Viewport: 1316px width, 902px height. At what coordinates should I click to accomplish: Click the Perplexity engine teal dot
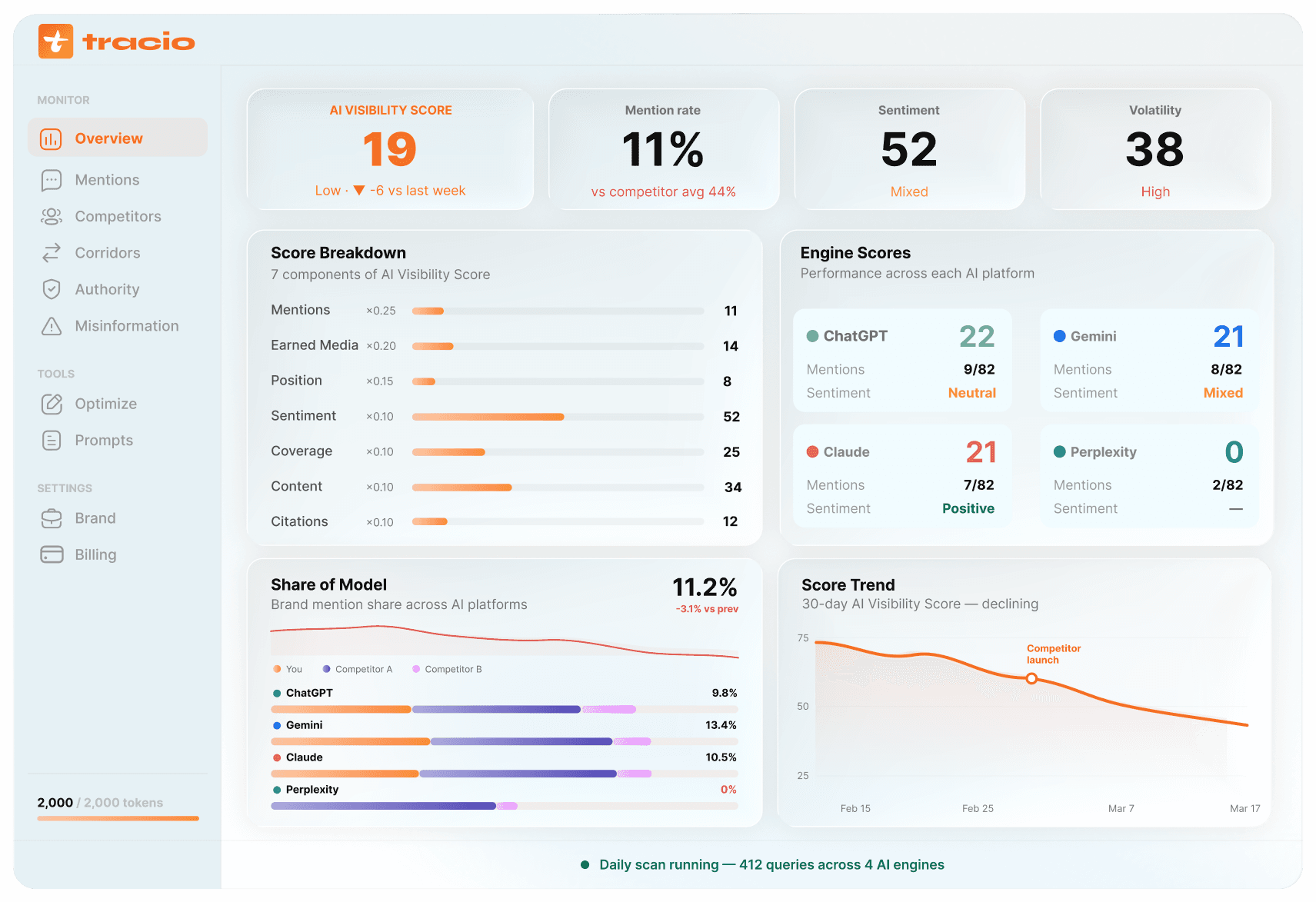click(x=1059, y=452)
